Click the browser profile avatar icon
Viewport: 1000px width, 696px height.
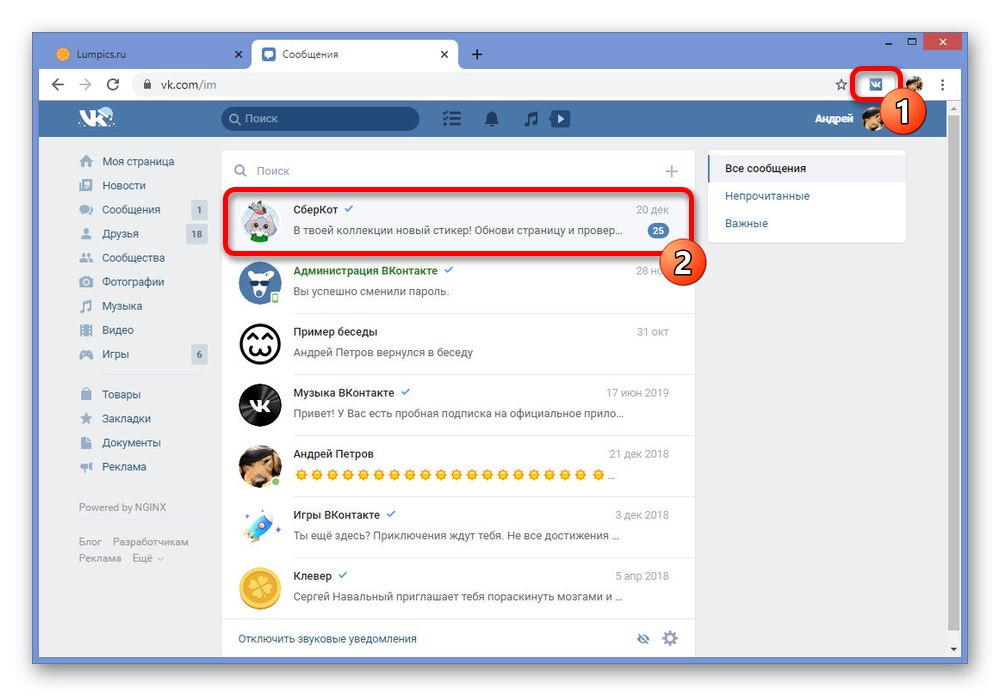pyautogui.click(x=914, y=84)
